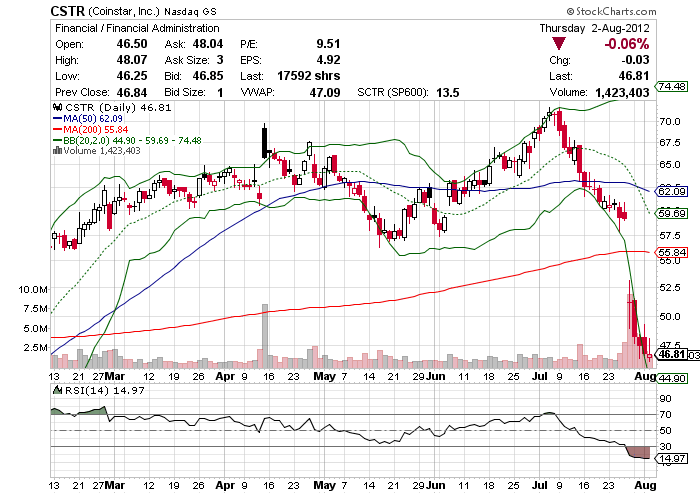Click the candlestick icon beside CSTR (Daily)
Viewport: 700px width, 494px height.
coord(57,107)
